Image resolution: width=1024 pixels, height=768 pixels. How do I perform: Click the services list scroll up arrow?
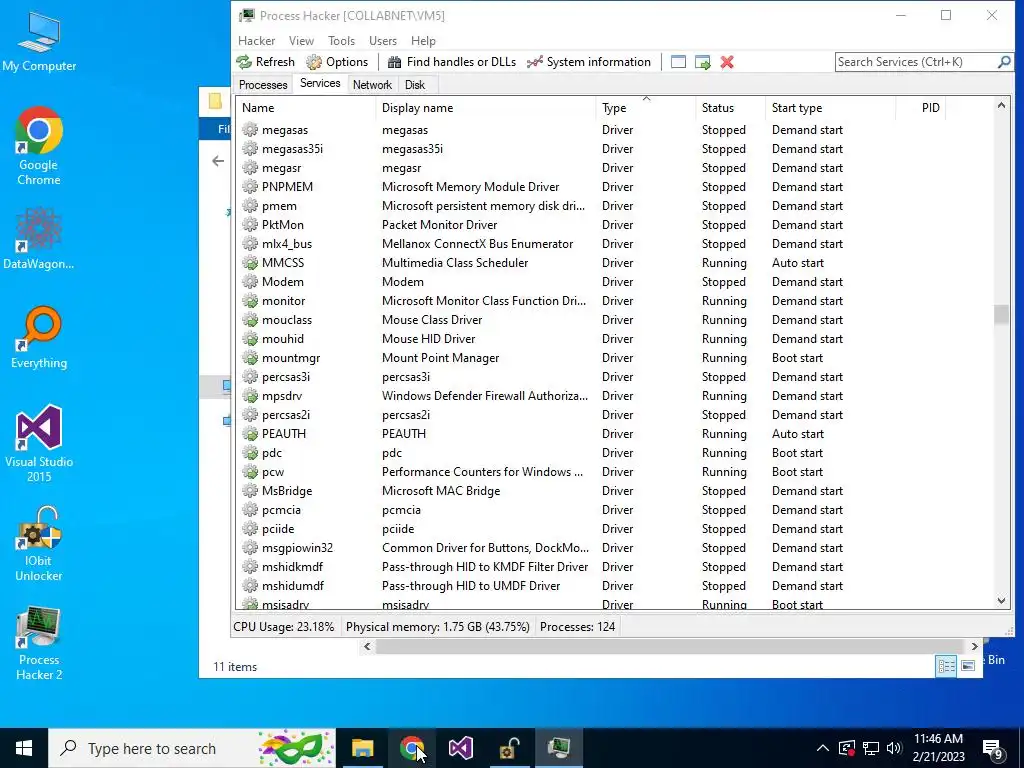pyautogui.click(x=1001, y=105)
